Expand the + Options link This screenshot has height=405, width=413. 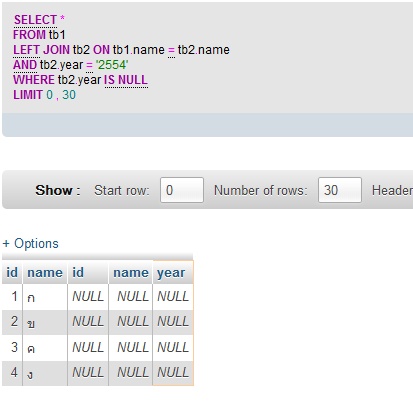click(31, 243)
